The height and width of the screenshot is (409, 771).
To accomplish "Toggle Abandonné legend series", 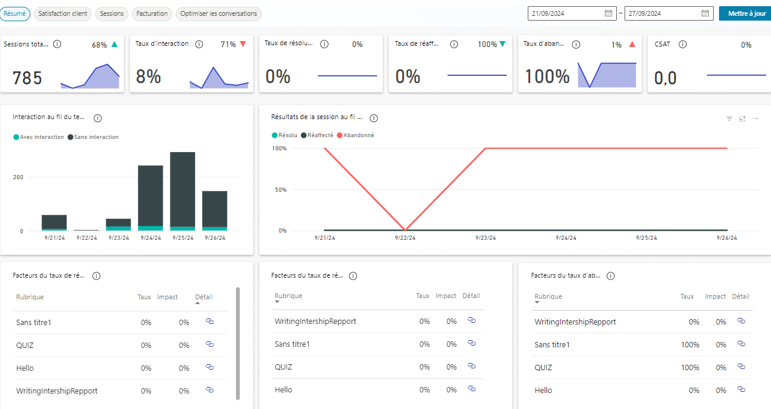I will click(356, 135).
